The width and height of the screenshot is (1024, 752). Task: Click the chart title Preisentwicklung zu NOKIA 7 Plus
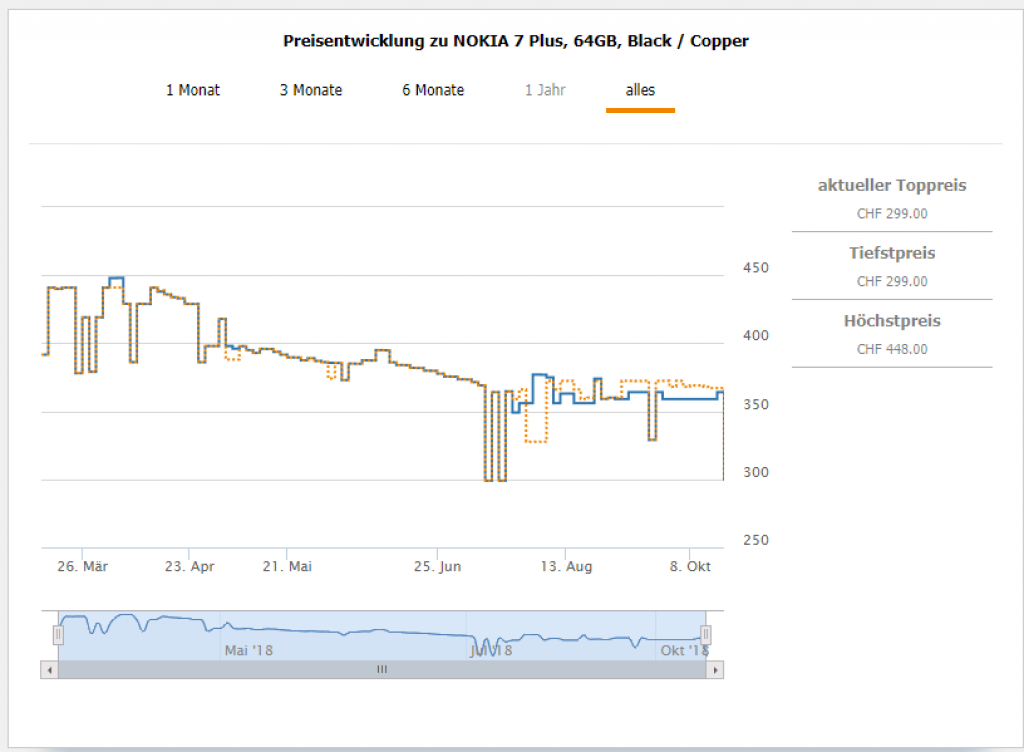click(x=516, y=41)
